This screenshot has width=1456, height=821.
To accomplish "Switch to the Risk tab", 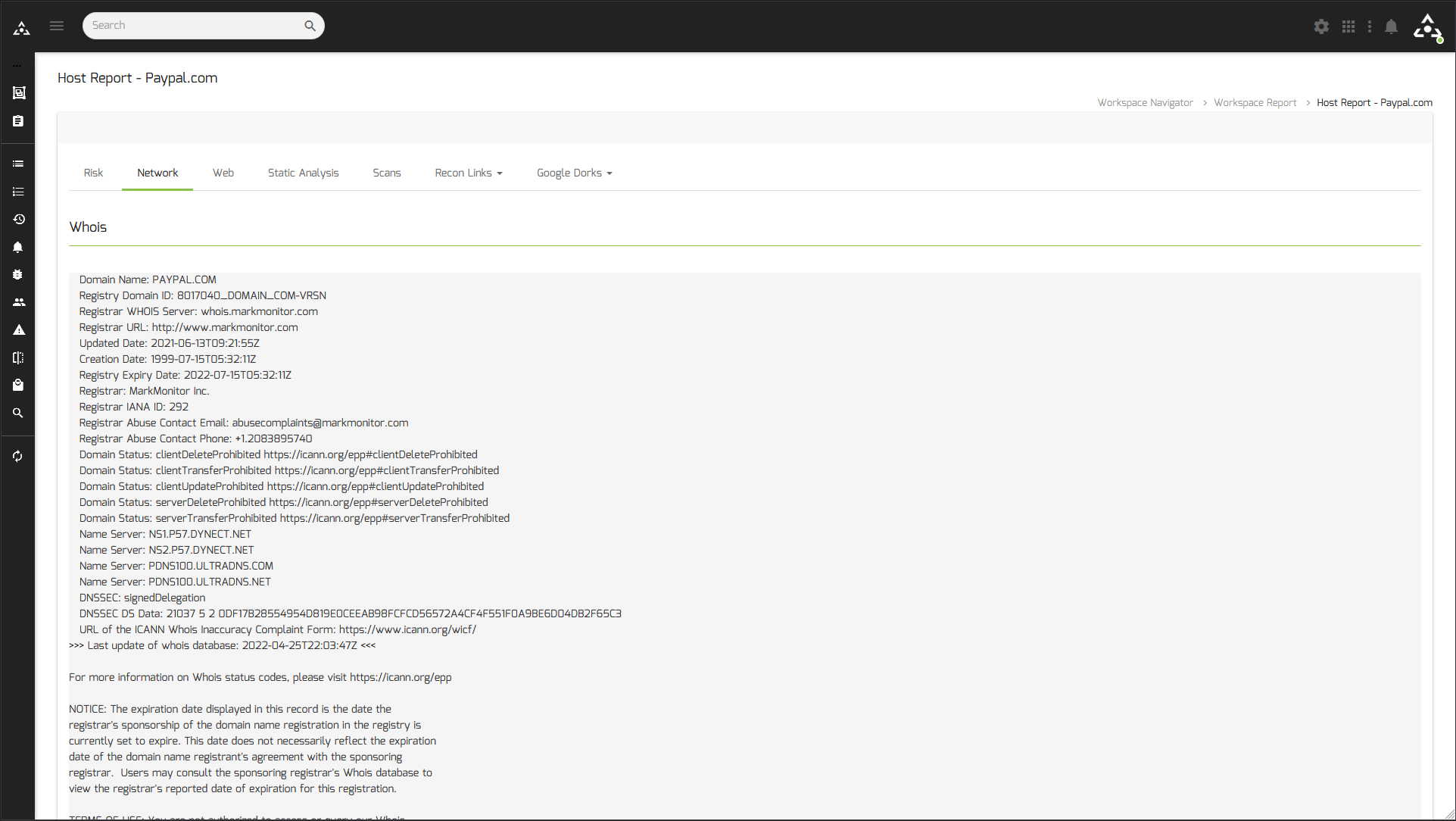I will pyautogui.click(x=93, y=173).
